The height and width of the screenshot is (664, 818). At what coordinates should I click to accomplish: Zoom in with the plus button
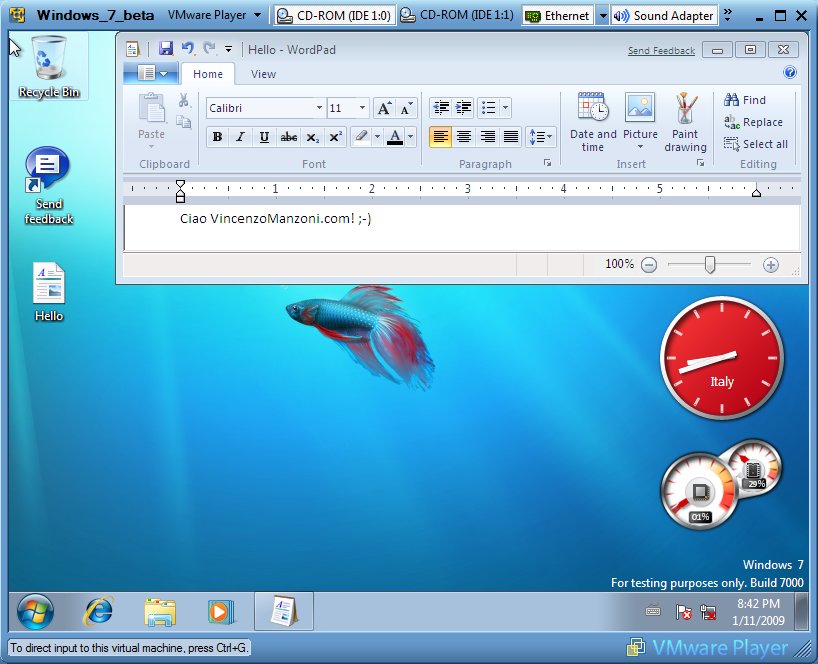click(771, 265)
